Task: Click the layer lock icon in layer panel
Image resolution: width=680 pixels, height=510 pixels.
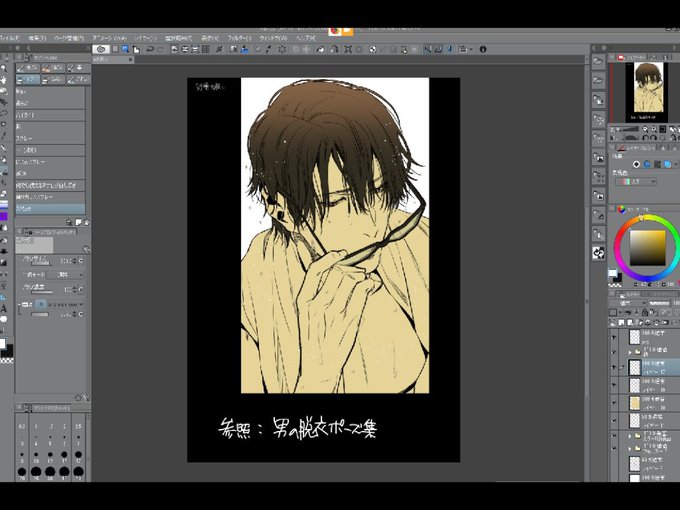Action: click(645, 313)
